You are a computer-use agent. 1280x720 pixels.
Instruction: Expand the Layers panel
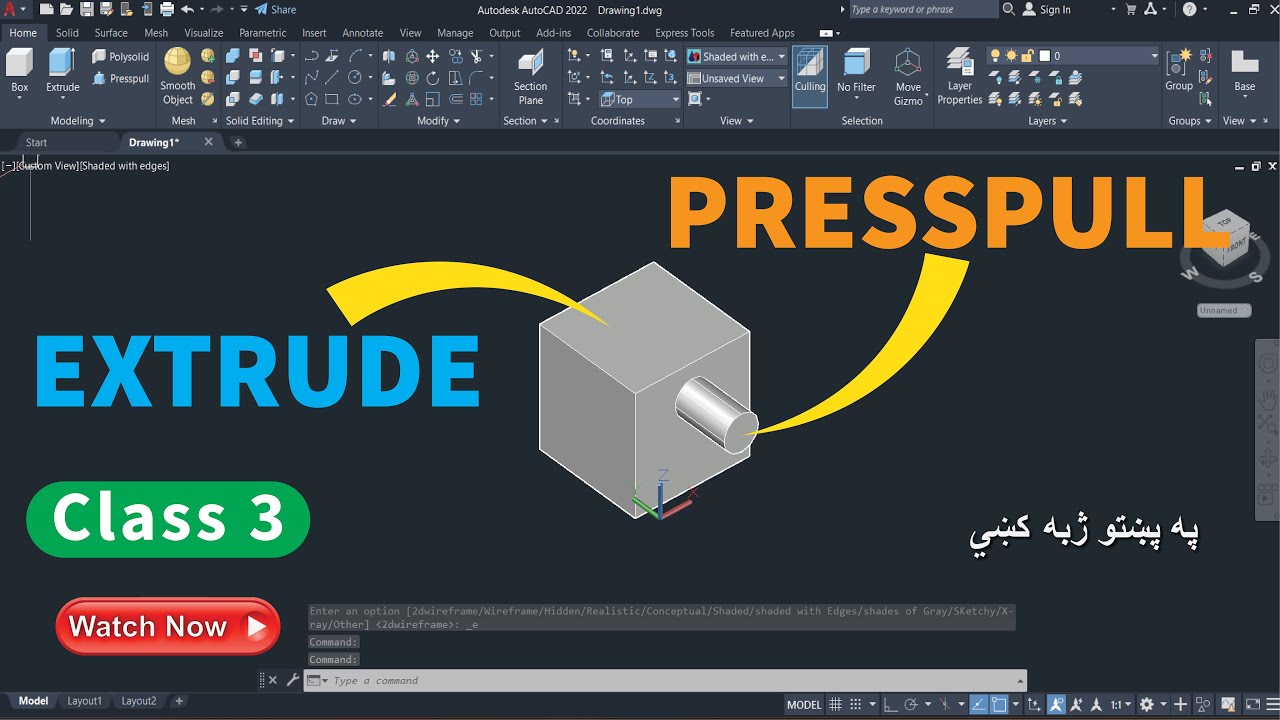pos(1047,121)
